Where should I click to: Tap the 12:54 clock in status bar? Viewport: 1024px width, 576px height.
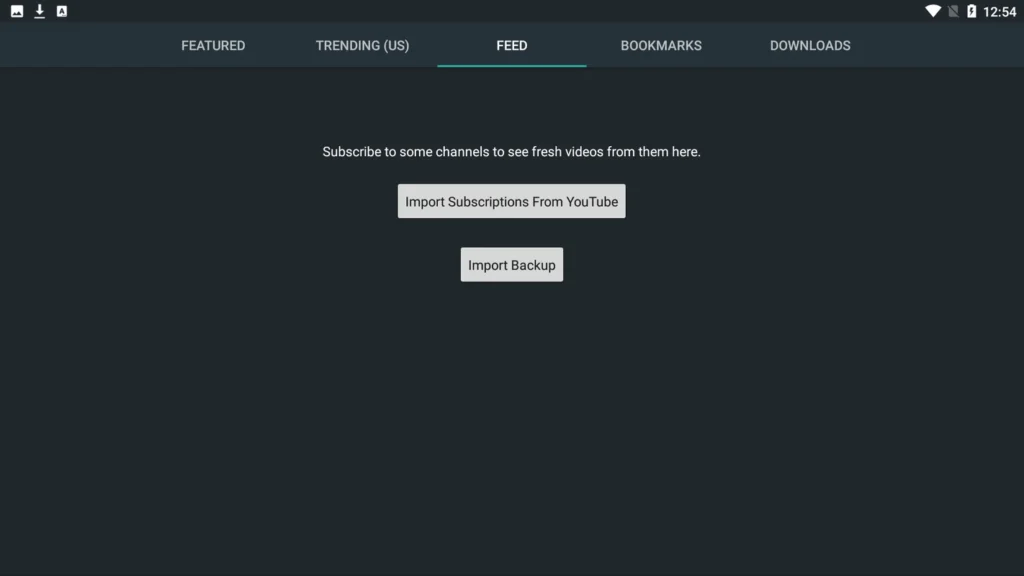[x=999, y=12]
